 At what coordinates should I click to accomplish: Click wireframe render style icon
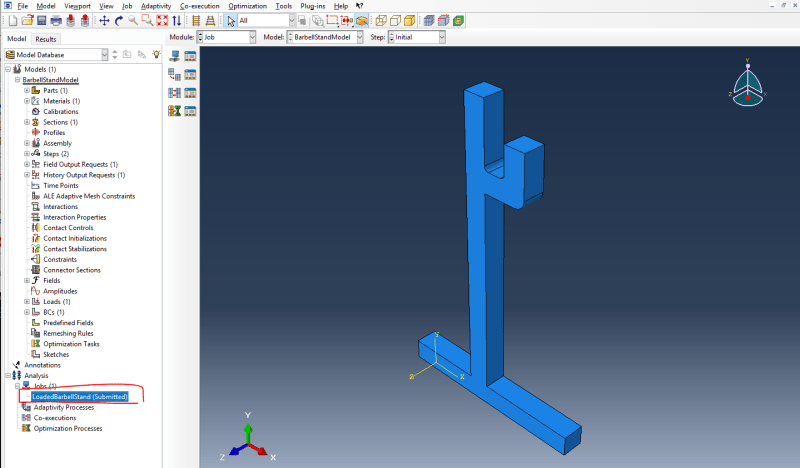click(381, 21)
